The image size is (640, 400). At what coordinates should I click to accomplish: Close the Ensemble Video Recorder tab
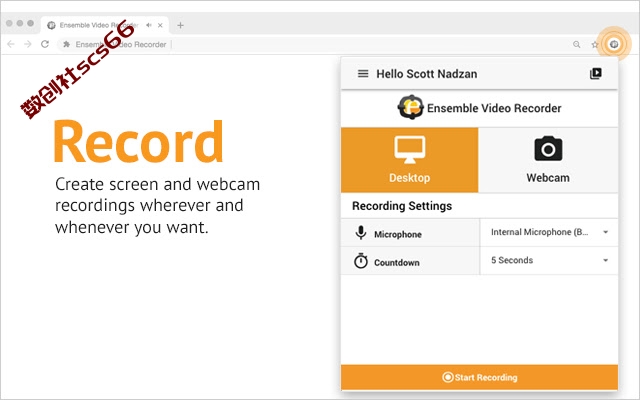pos(160,25)
